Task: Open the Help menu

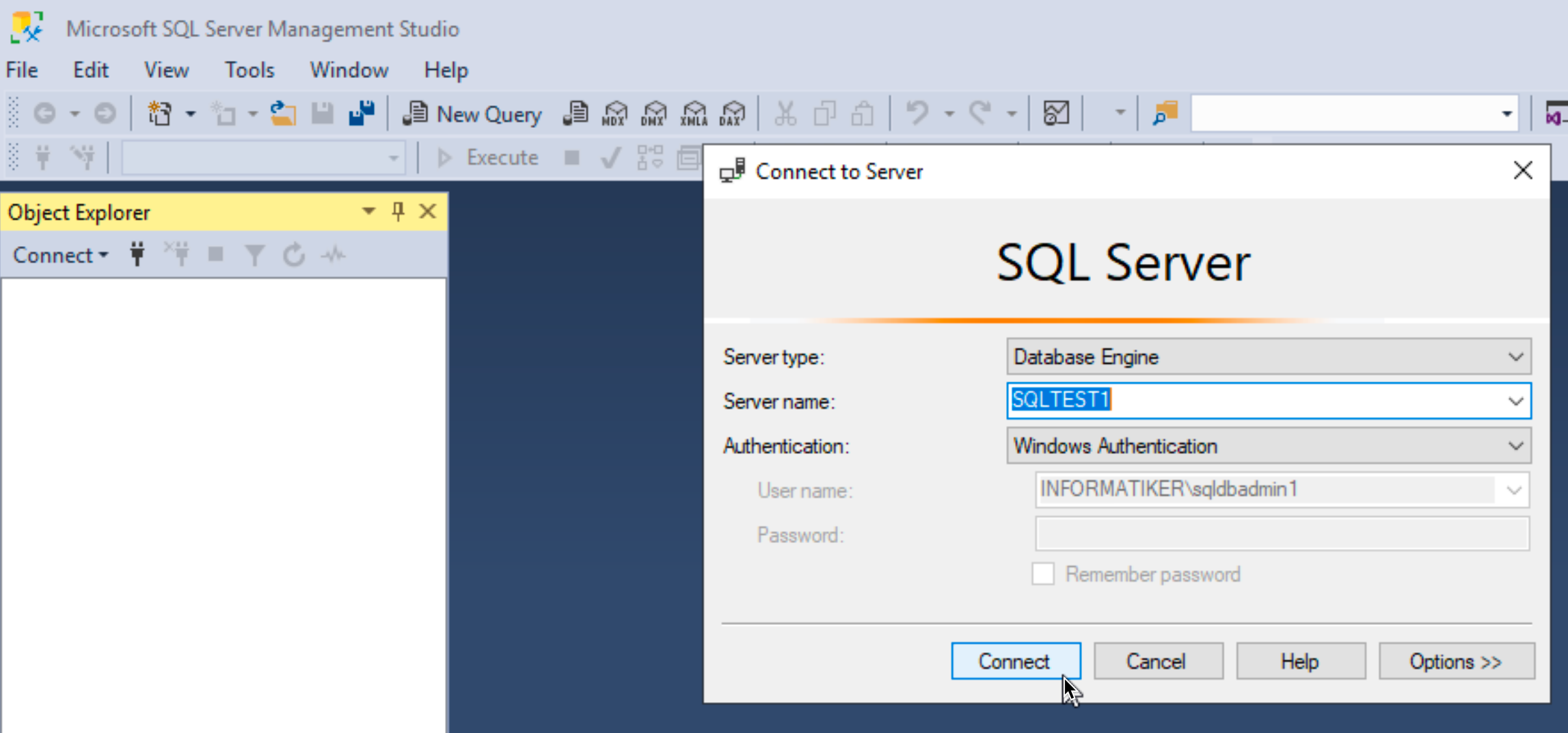Action: 446,70
